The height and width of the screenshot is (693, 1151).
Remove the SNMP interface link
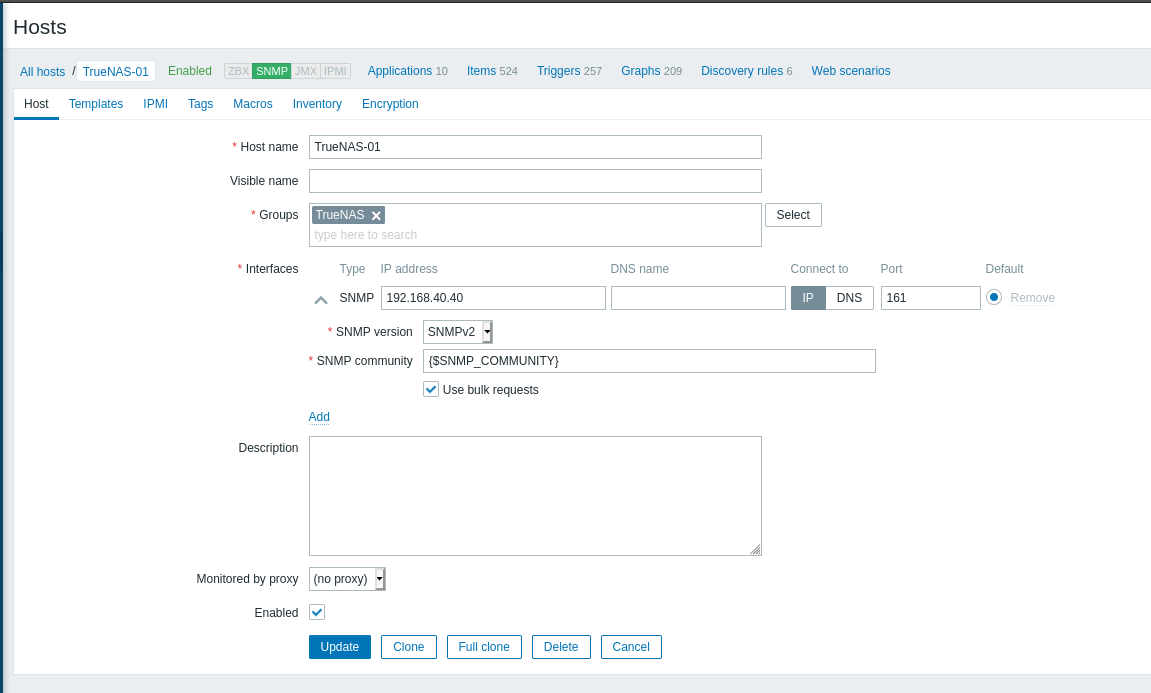[x=1033, y=297]
